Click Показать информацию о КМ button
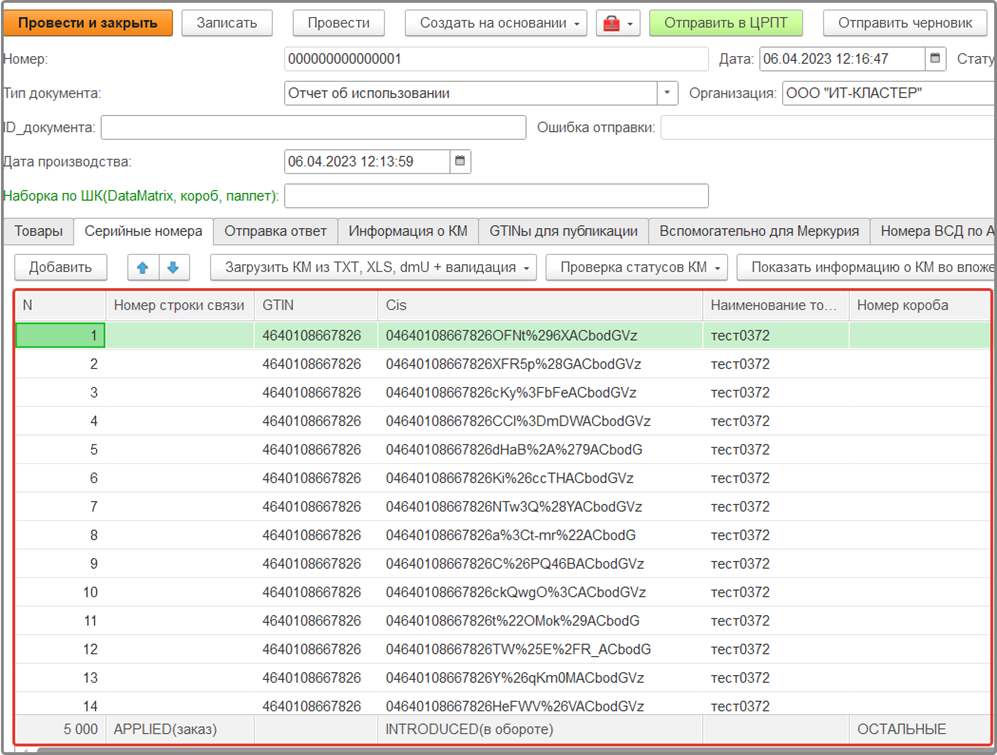 (867, 268)
